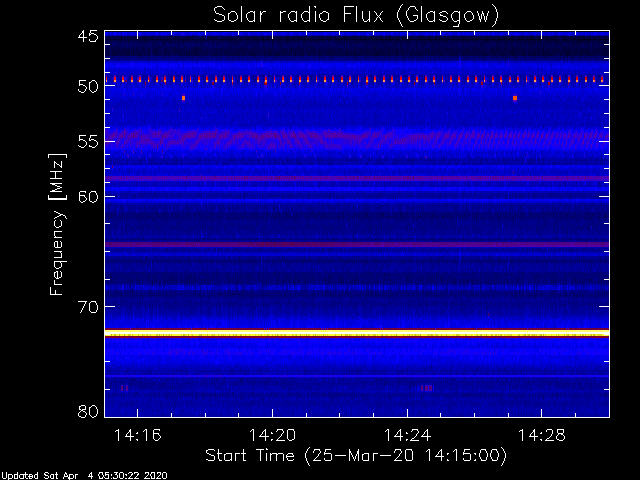The height and width of the screenshot is (480, 640).
Task: Click the 80 MHz tick label
Action: [88, 411]
